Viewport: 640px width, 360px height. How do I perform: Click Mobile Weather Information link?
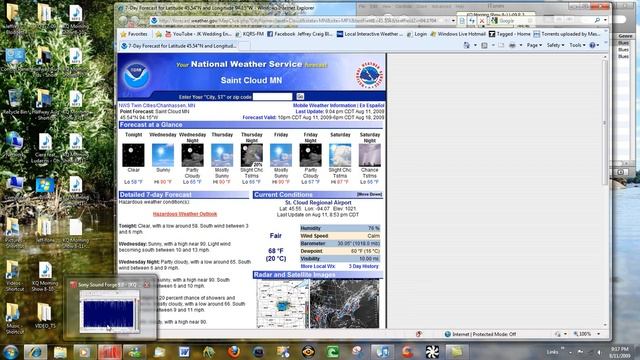click(x=324, y=105)
